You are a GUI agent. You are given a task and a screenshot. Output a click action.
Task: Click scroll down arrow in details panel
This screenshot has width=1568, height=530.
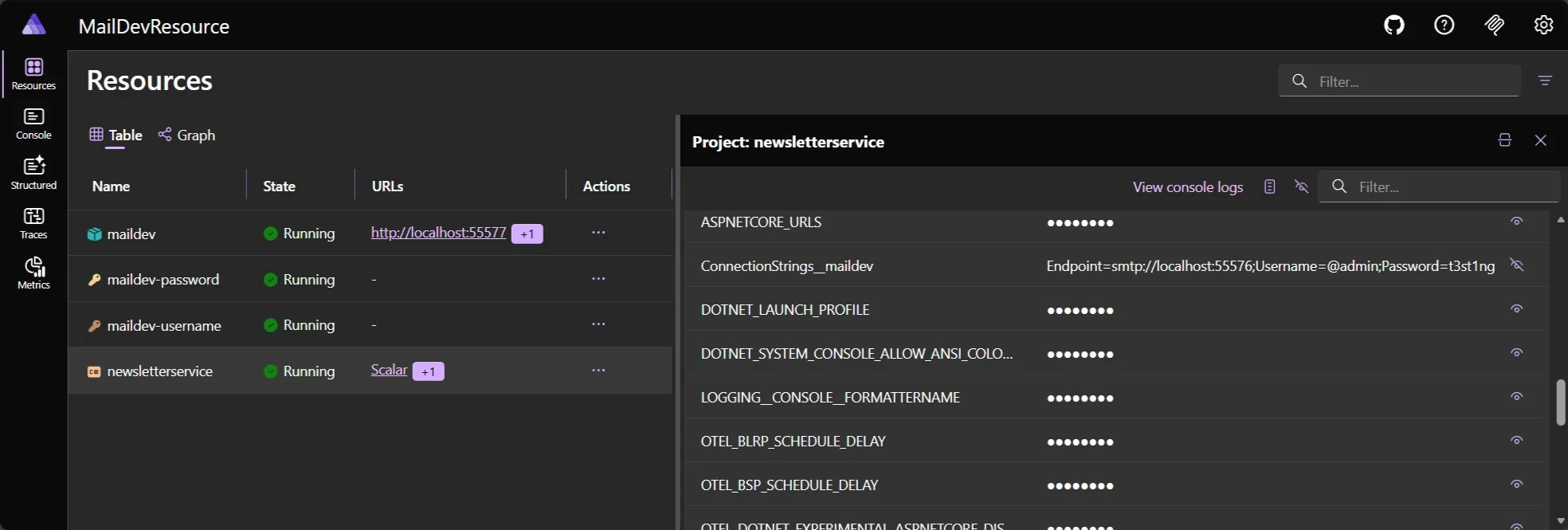pos(1561,520)
